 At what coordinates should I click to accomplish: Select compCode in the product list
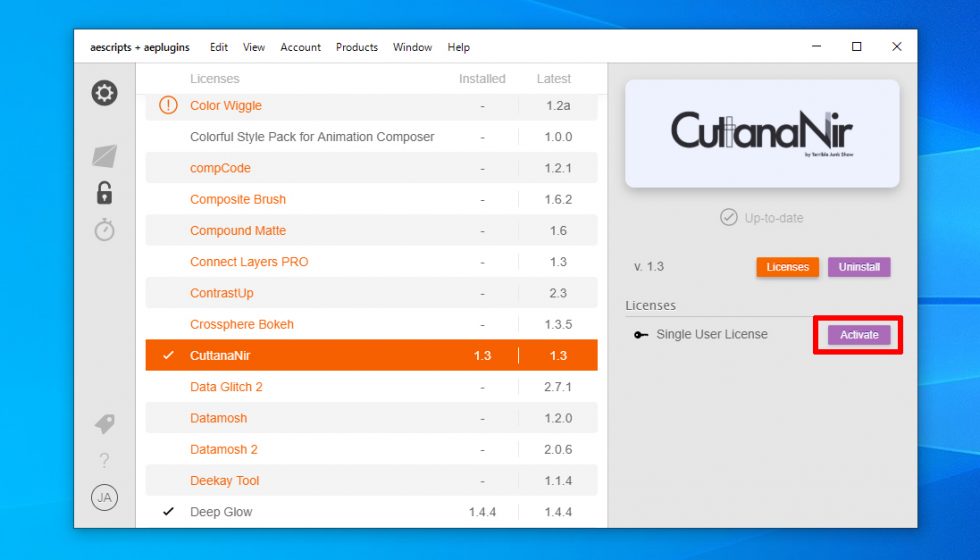(371, 168)
